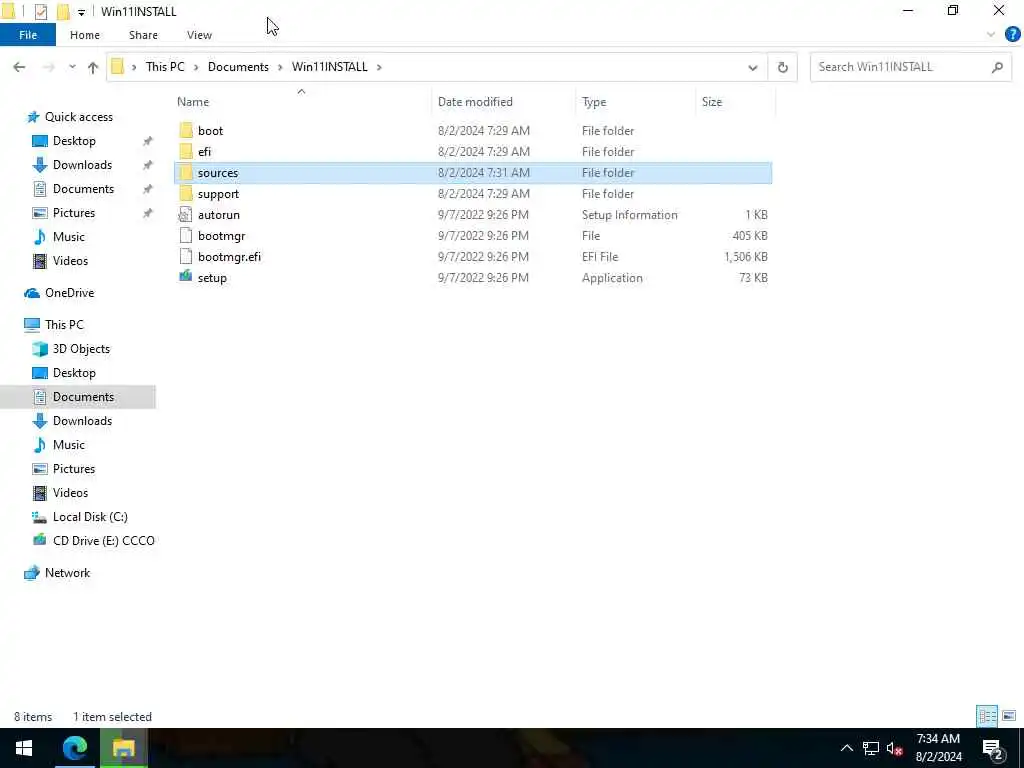Open the network tray icon
The image size is (1024, 768).
click(x=871, y=748)
